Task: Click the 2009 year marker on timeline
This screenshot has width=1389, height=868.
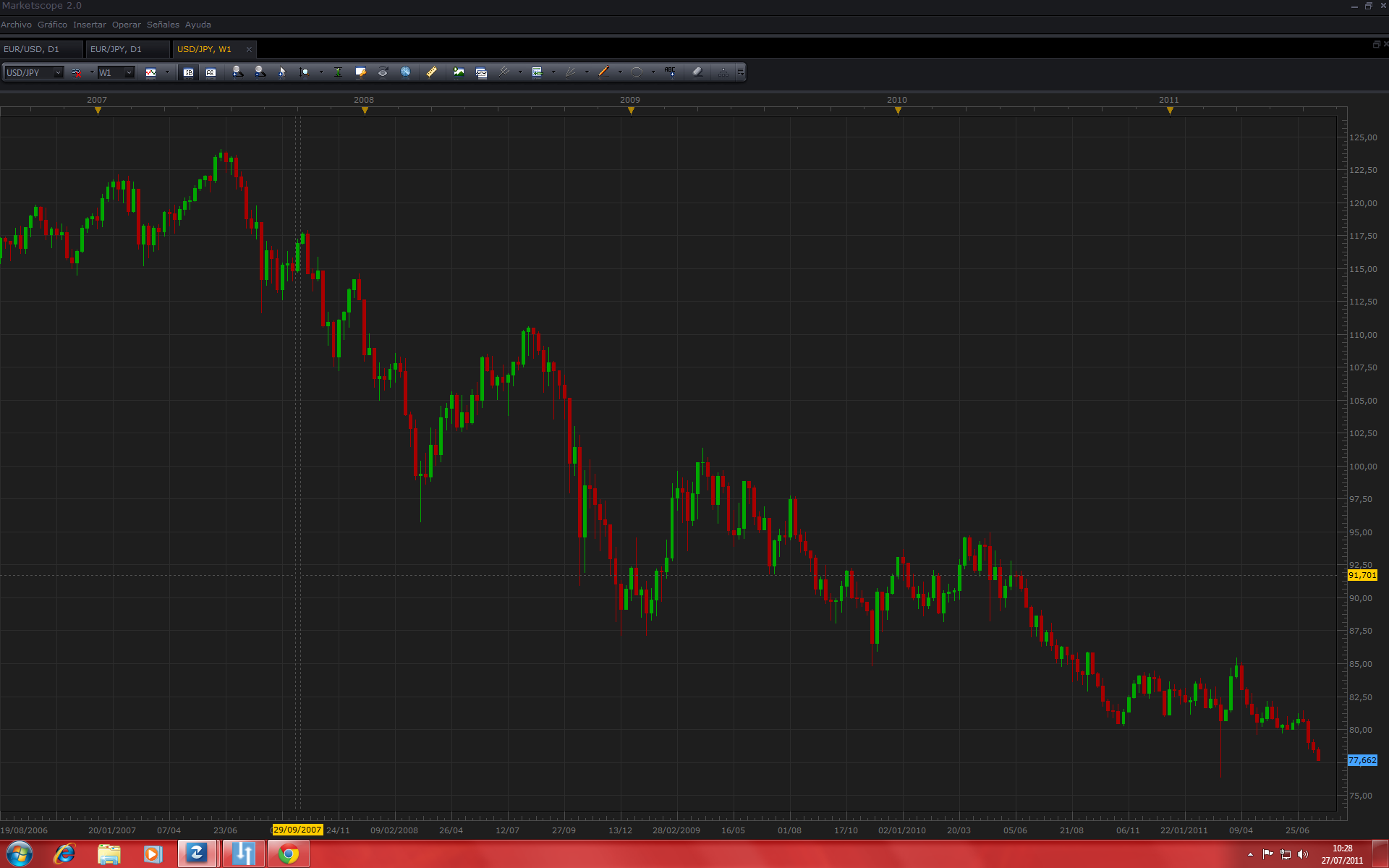Action: pos(631,110)
